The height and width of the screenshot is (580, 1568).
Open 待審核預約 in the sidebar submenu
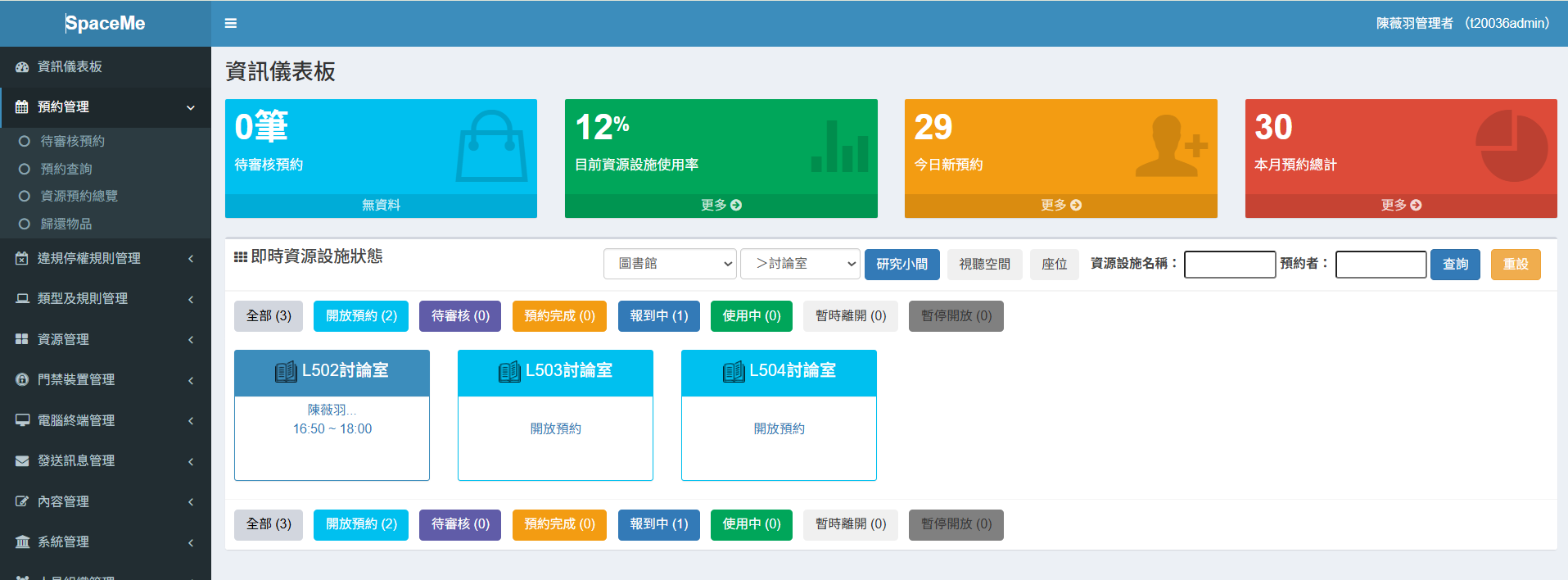pyautogui.click(x=73, y=142)
